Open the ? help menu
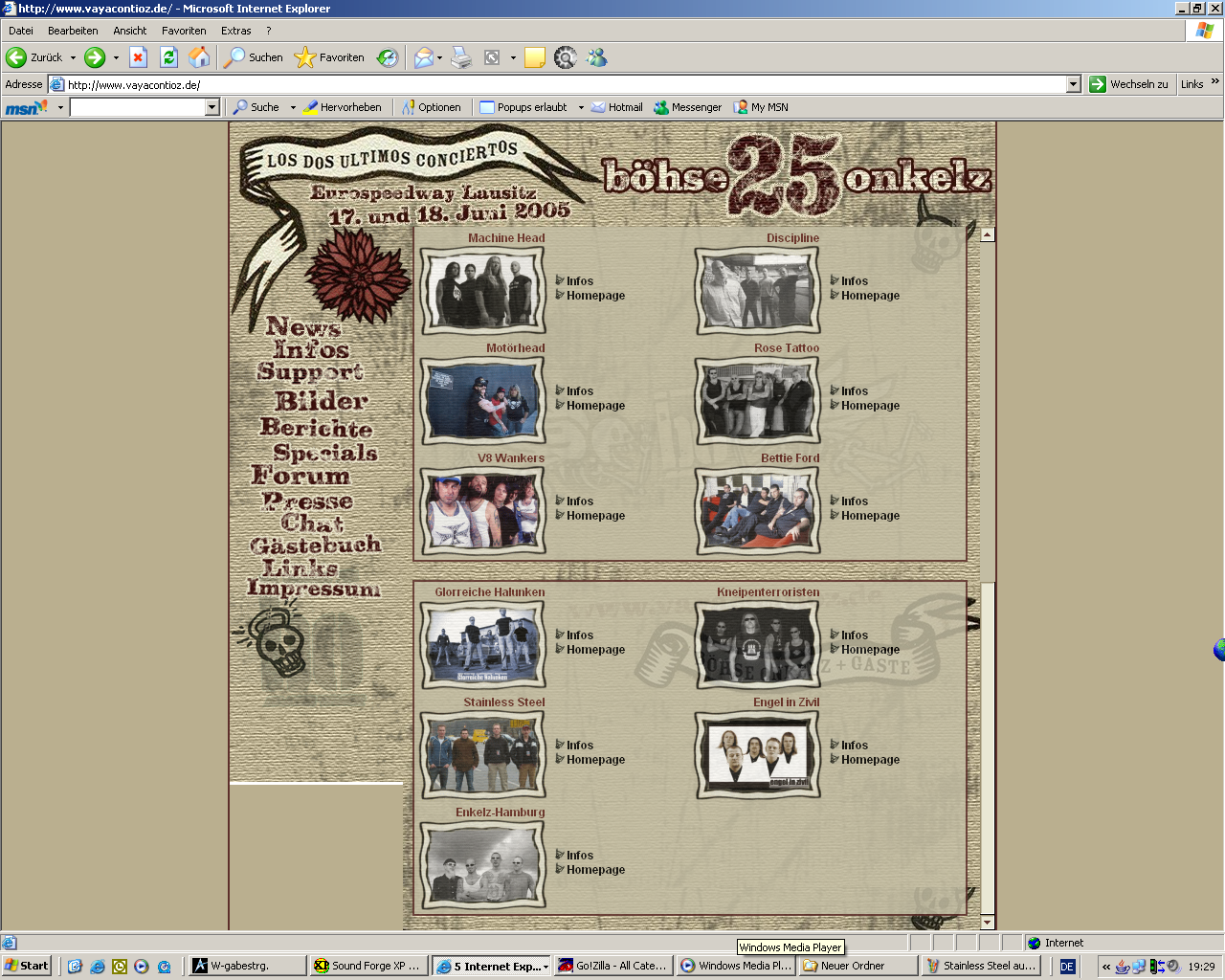The height and width of the screenshot is (980, 1225). (269, 31)
